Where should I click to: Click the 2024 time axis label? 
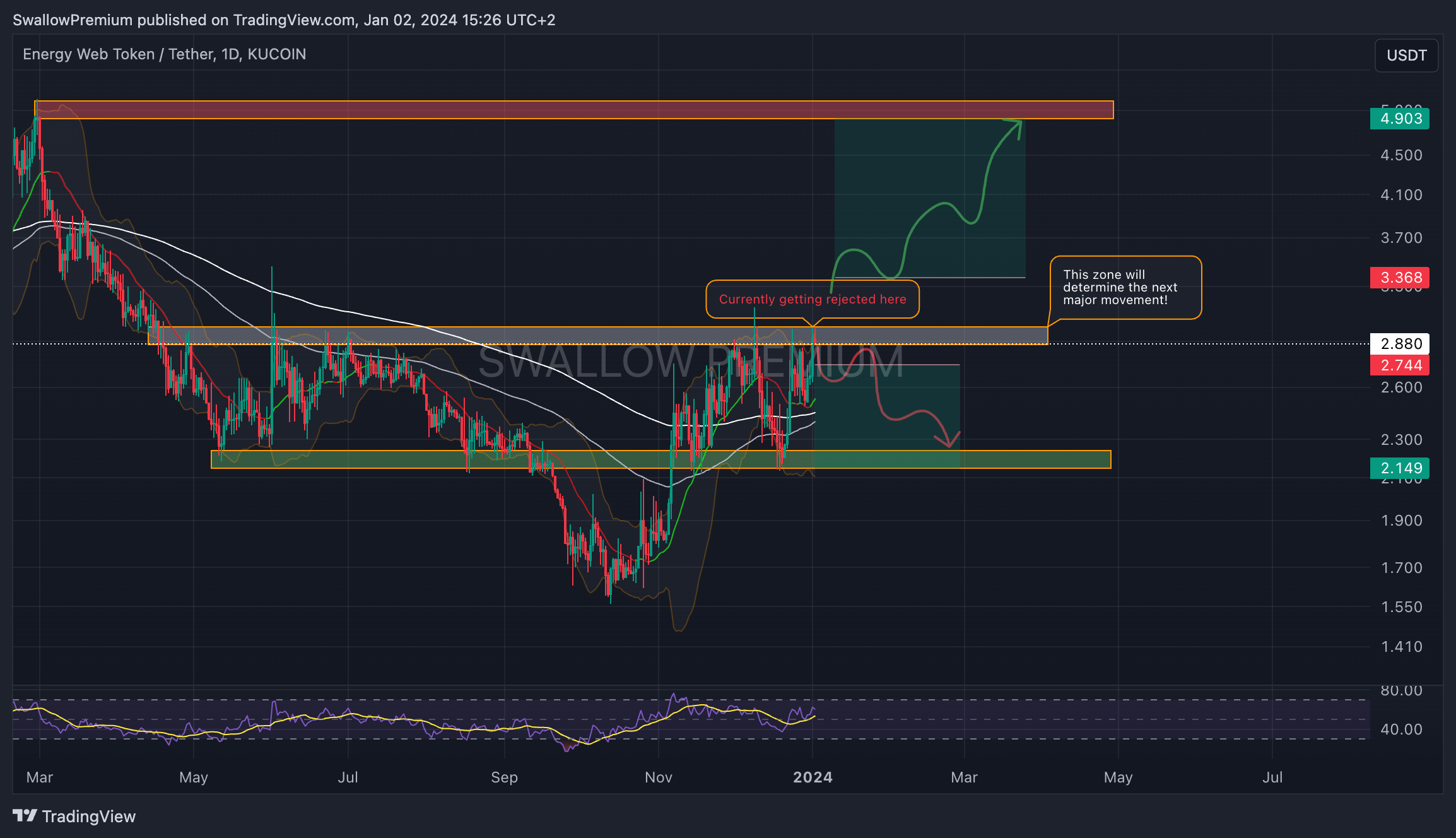813,777
